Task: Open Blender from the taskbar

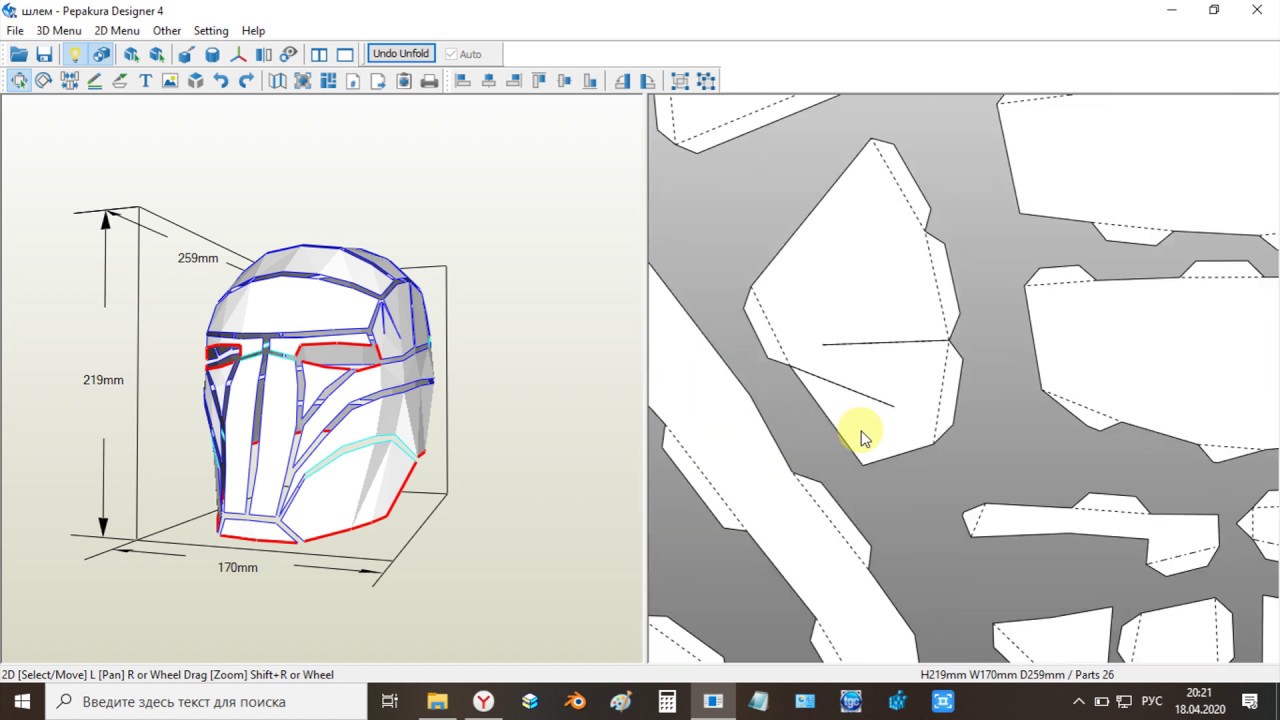Action: coord(575,701)
